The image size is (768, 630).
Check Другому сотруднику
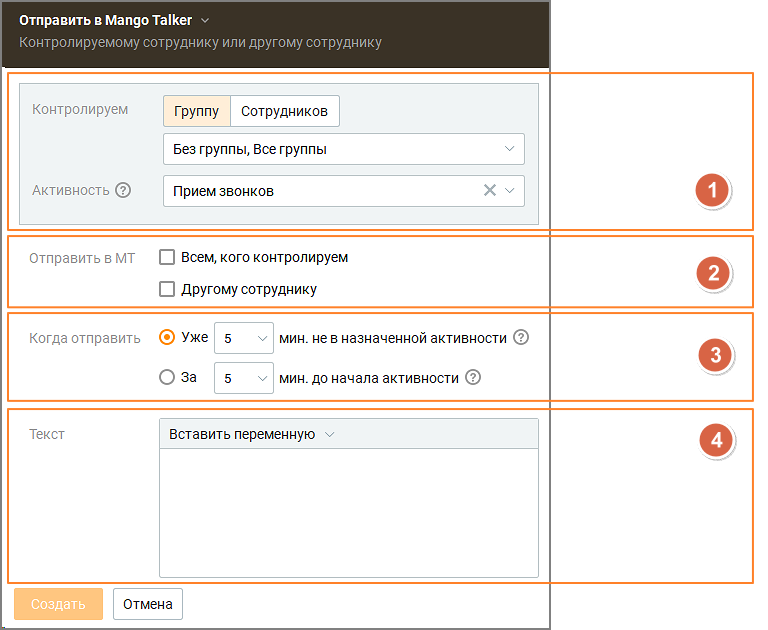(x=167, y=289)
